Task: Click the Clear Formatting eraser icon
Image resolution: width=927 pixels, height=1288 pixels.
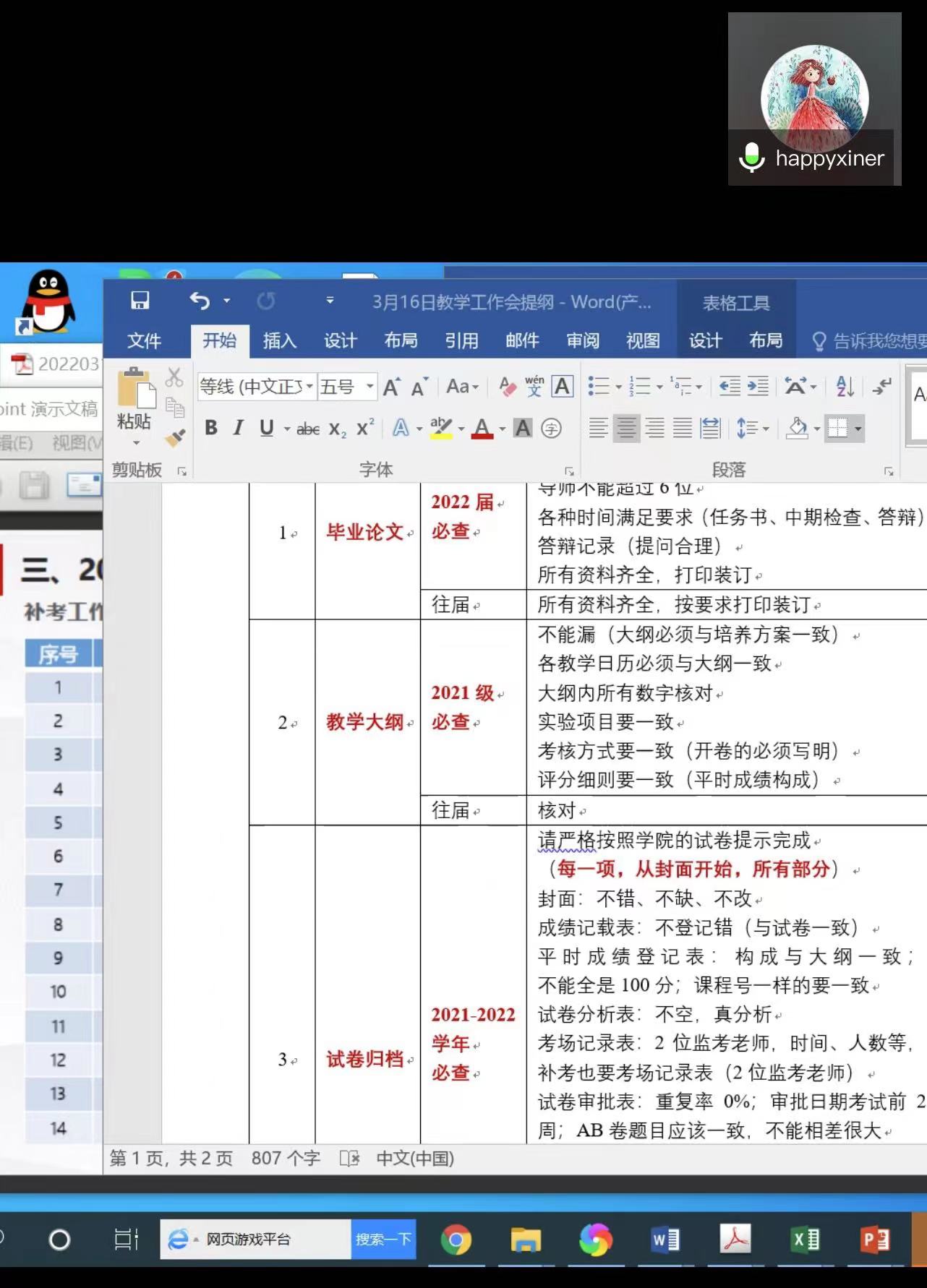Action: (508, 387)
